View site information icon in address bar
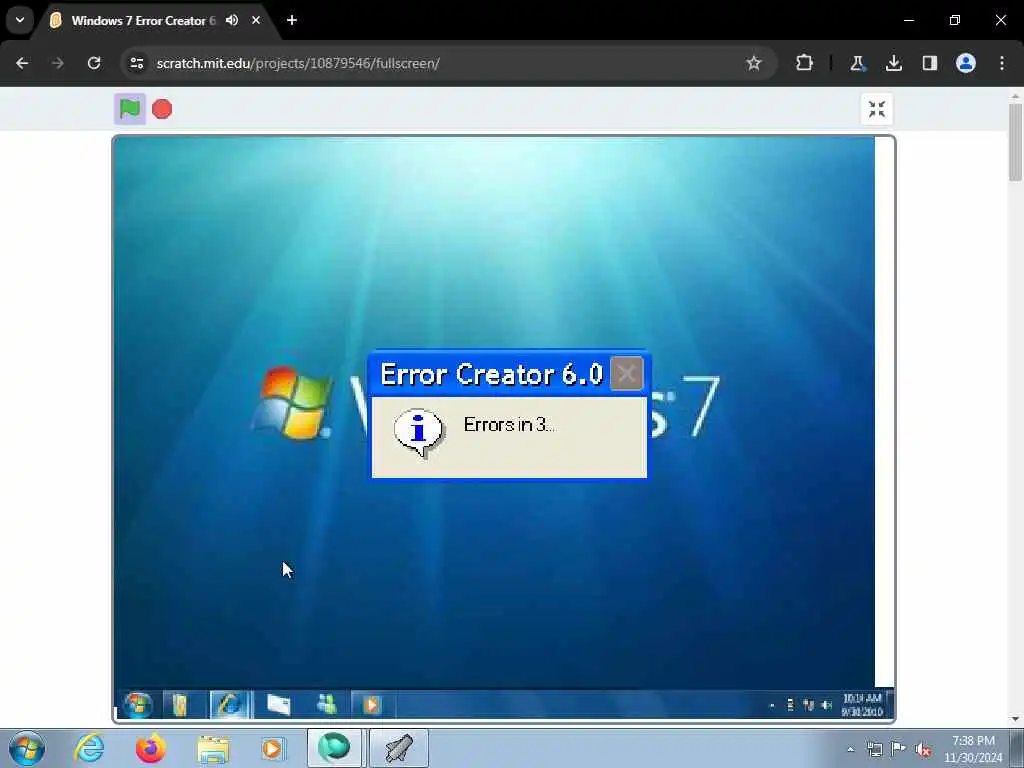 136,63
